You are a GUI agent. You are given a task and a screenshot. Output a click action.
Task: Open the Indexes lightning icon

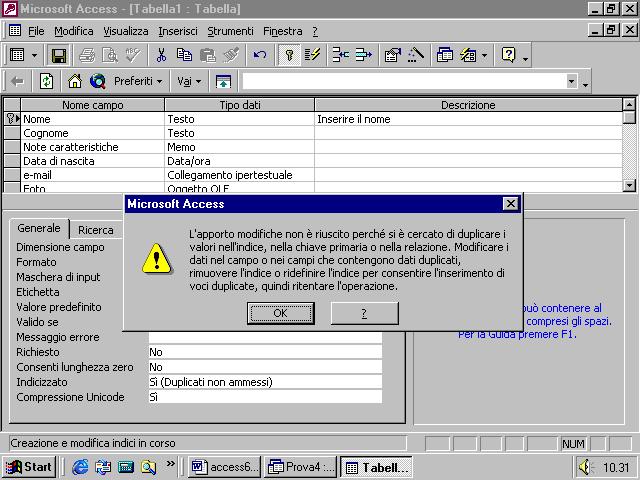[x=312, y=55]
